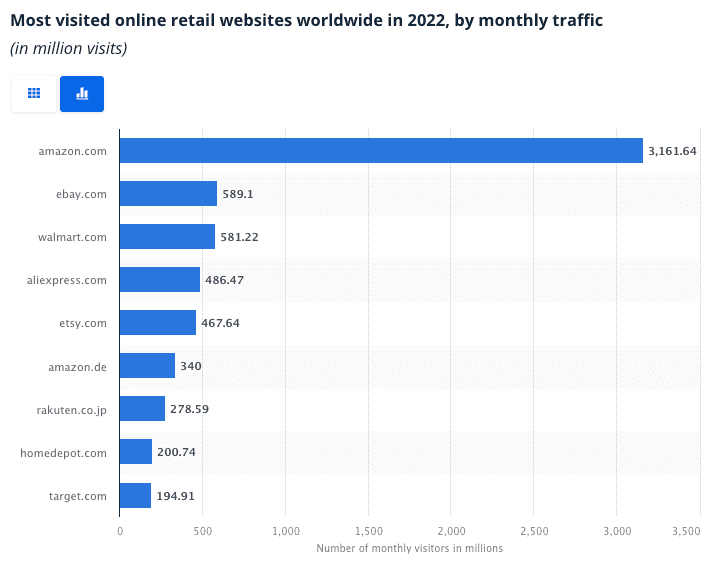Click the etsy.com axis label
Viewport: 724px width, 572px height.
83,323
